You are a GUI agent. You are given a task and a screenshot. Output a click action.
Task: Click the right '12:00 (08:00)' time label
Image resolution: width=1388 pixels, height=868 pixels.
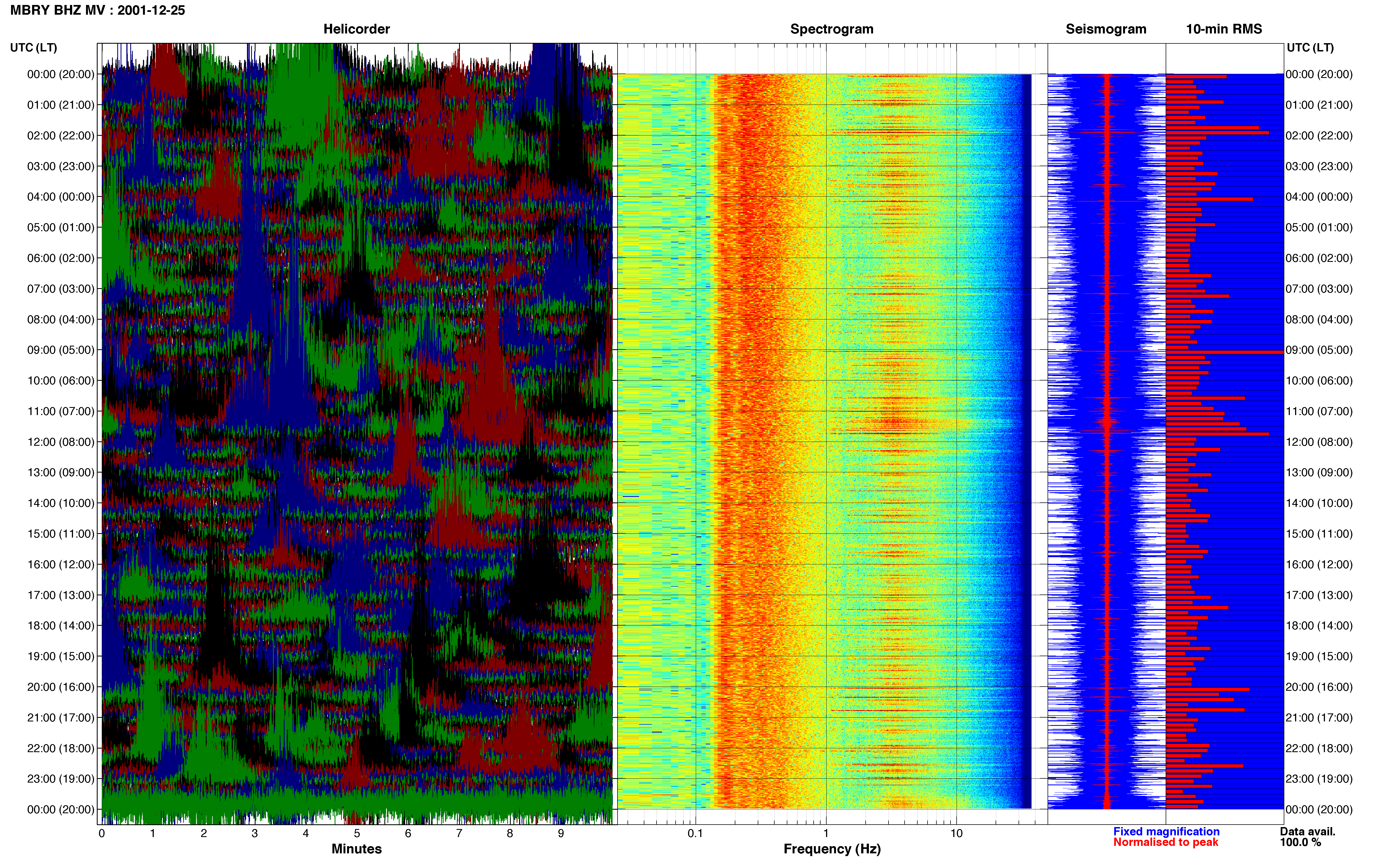coord(1319,442)
